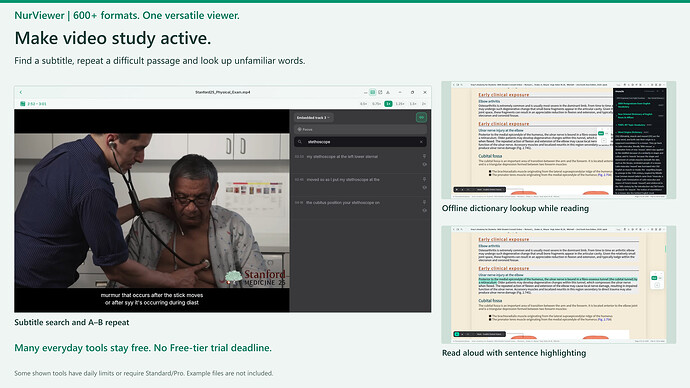Click the eye icon on the 'left lower sternal' row
The width and height of the screenshot is (690, 388).
424,165
